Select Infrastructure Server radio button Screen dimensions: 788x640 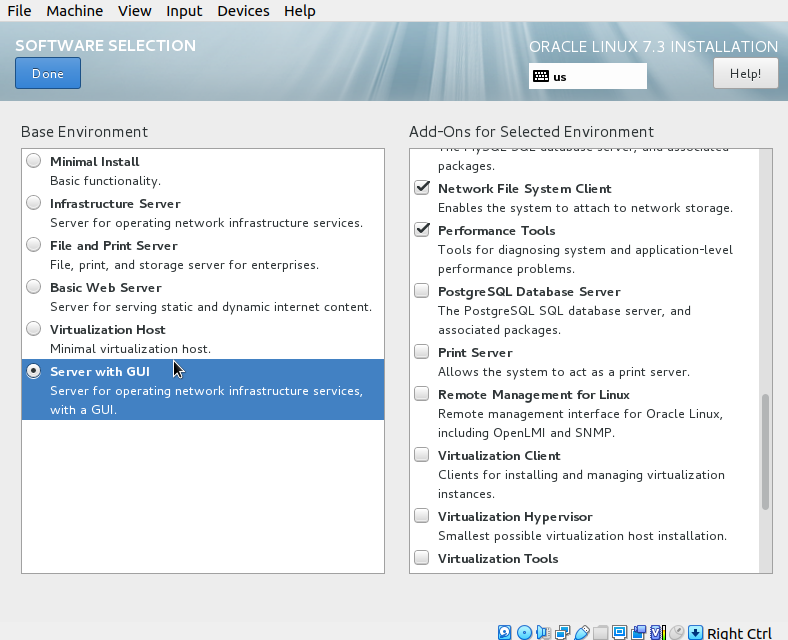pyautogui.click(x=34, y=202)
